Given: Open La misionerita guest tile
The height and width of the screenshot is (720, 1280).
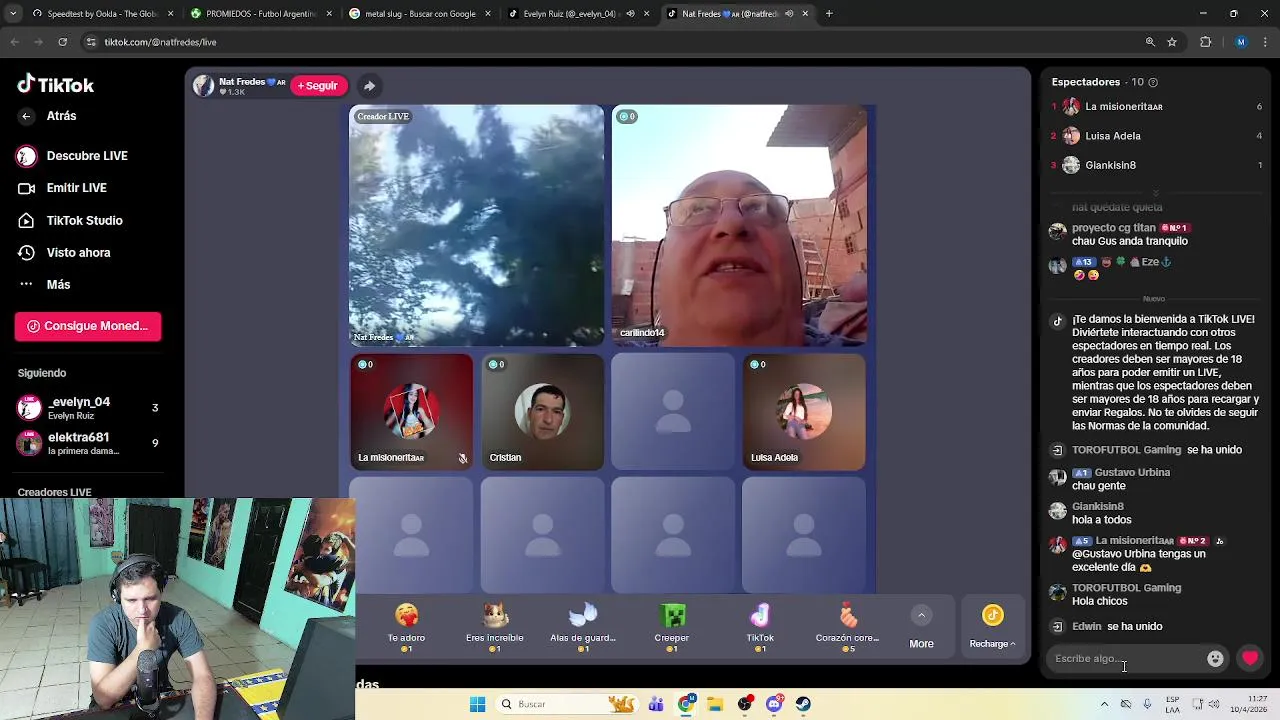Looking at the screenshot, I should point(411,411).
